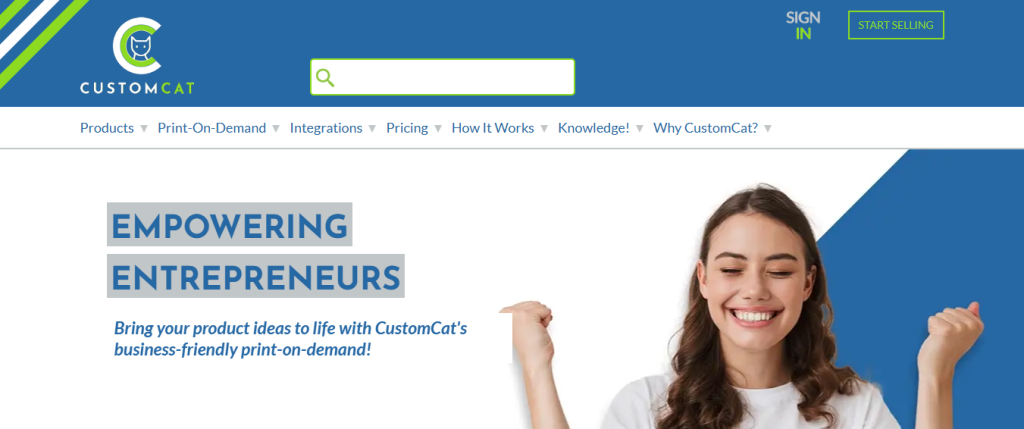Expand the Why CustomCat? dropdown arrow

pos(768,129)
